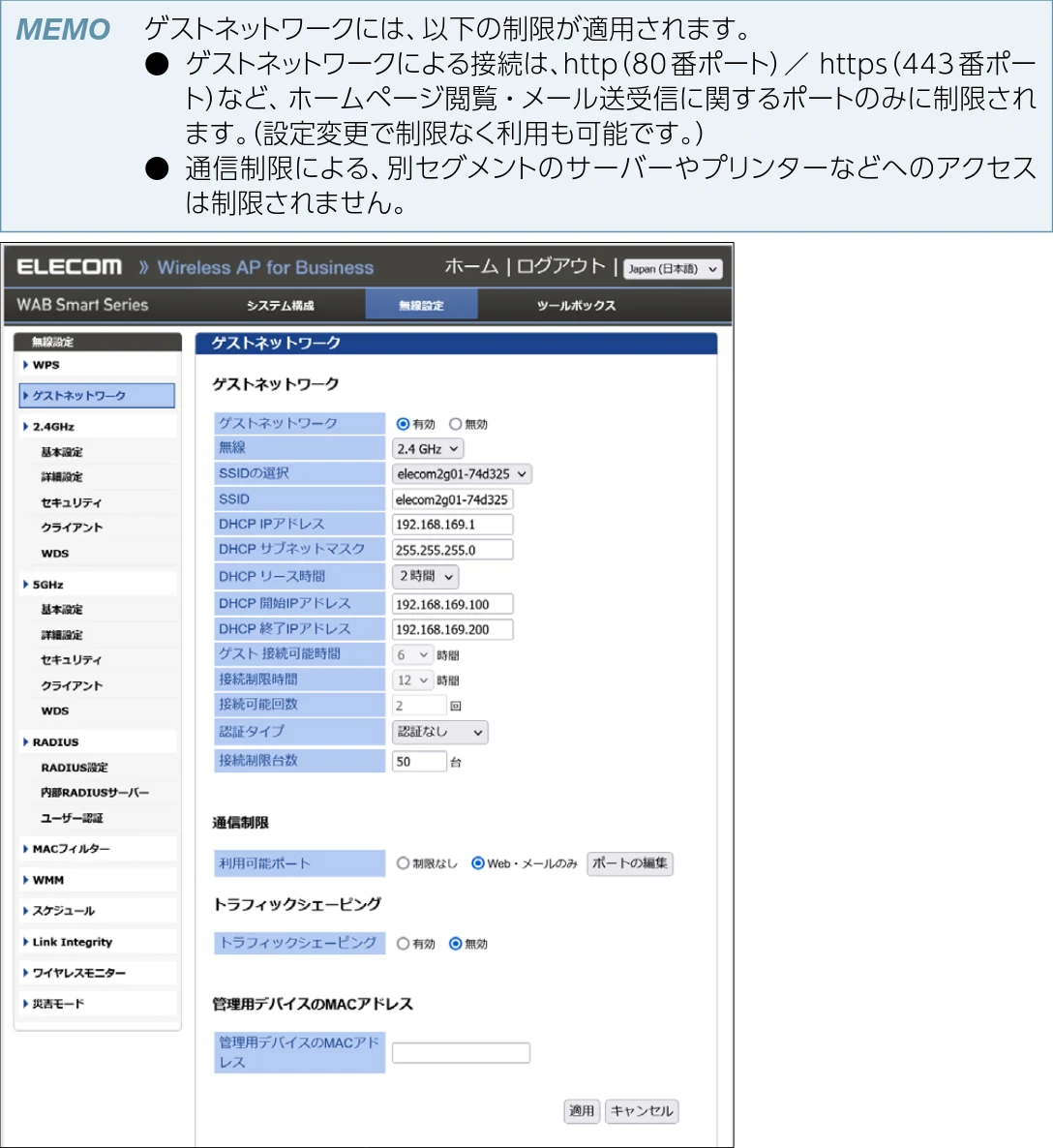
Task: Open the ゲスト接続可能時間 dropdown
Action: 412,654
